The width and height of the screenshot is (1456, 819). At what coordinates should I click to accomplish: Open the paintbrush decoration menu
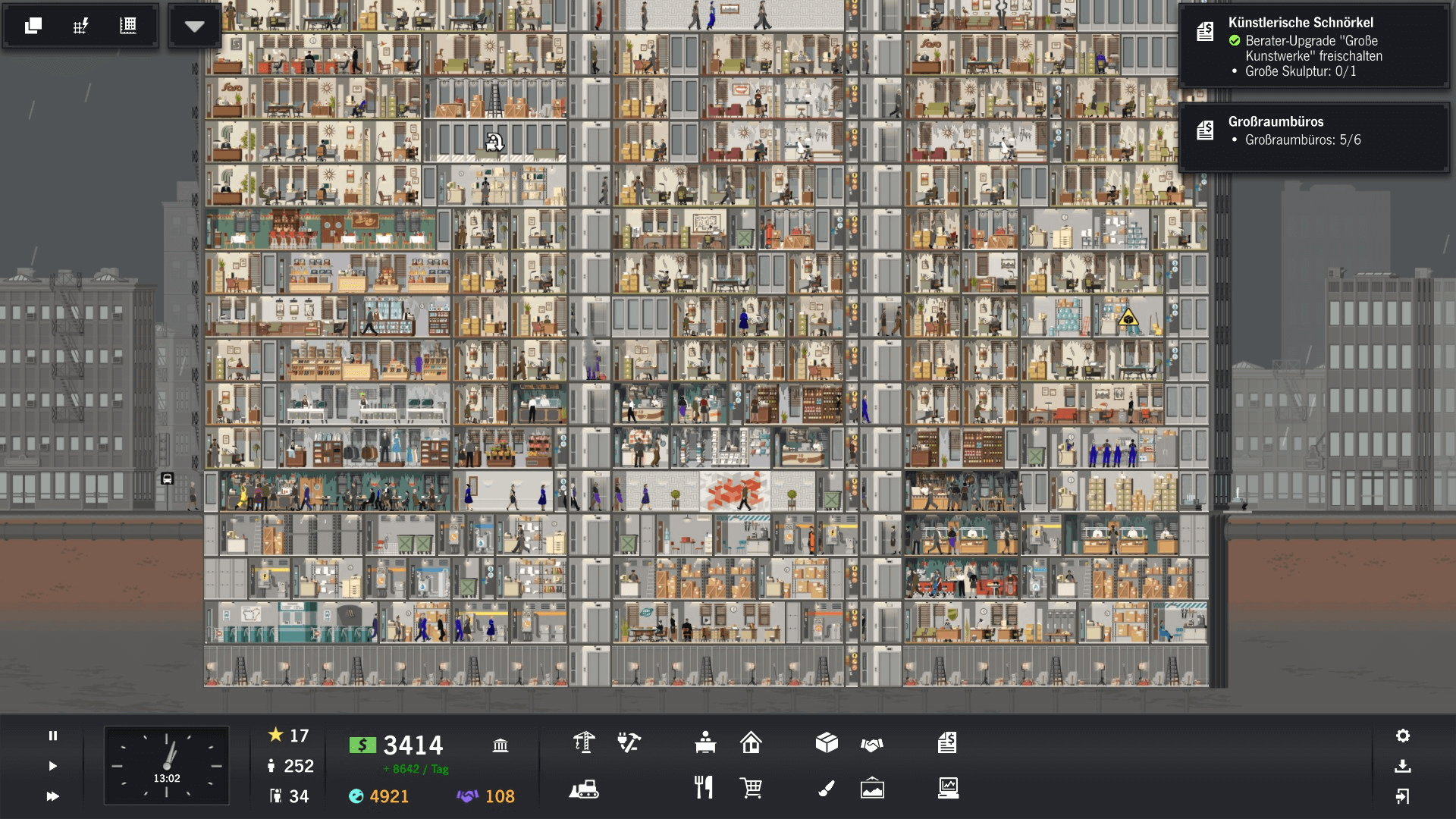click(x=827, y=789)
